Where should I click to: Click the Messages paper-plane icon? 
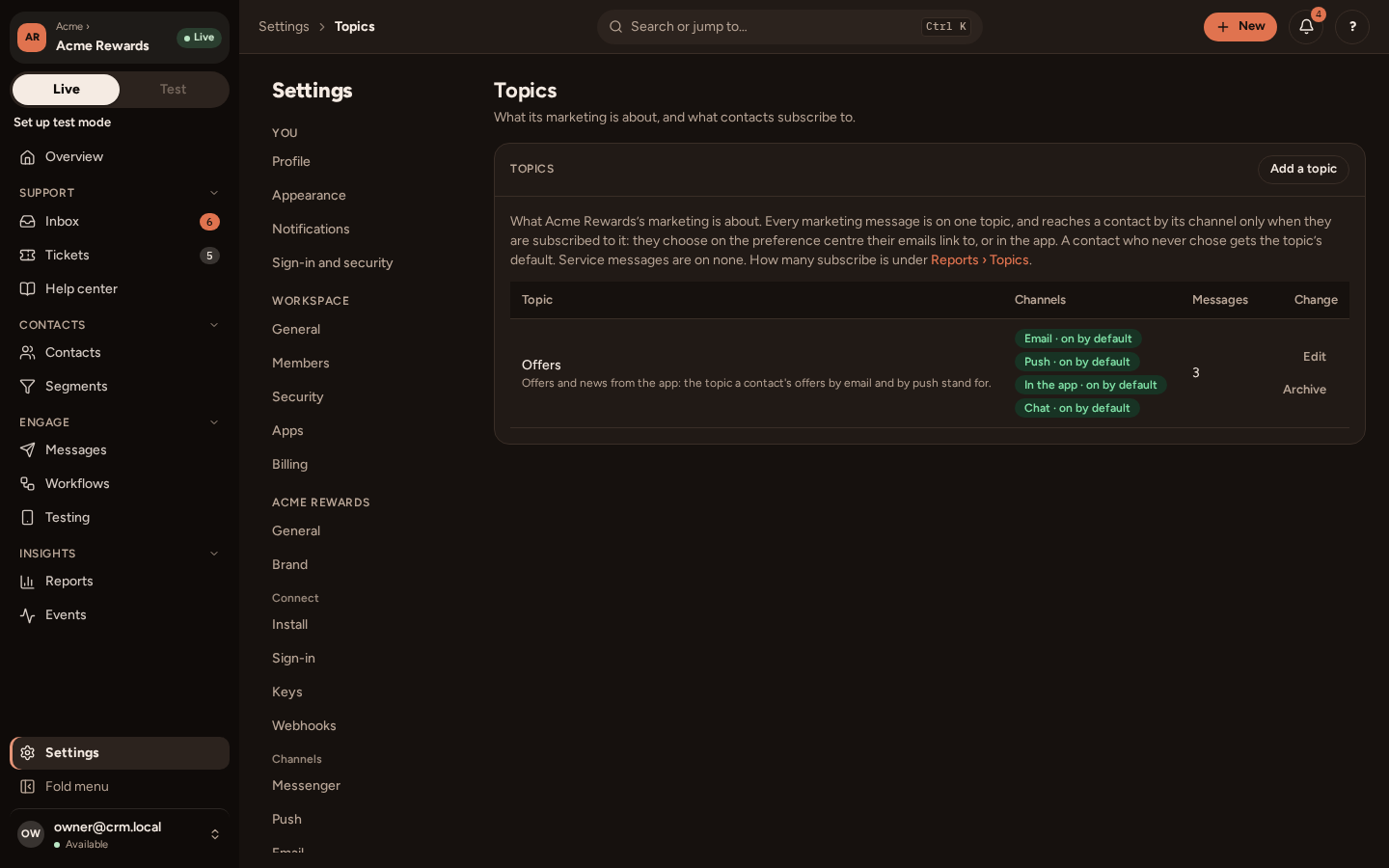(28, 450)
